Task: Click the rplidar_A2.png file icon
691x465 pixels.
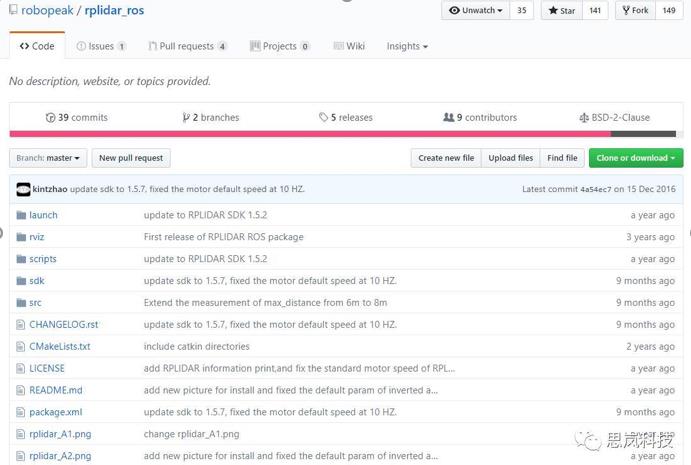Action: click(x=20, y=456)
